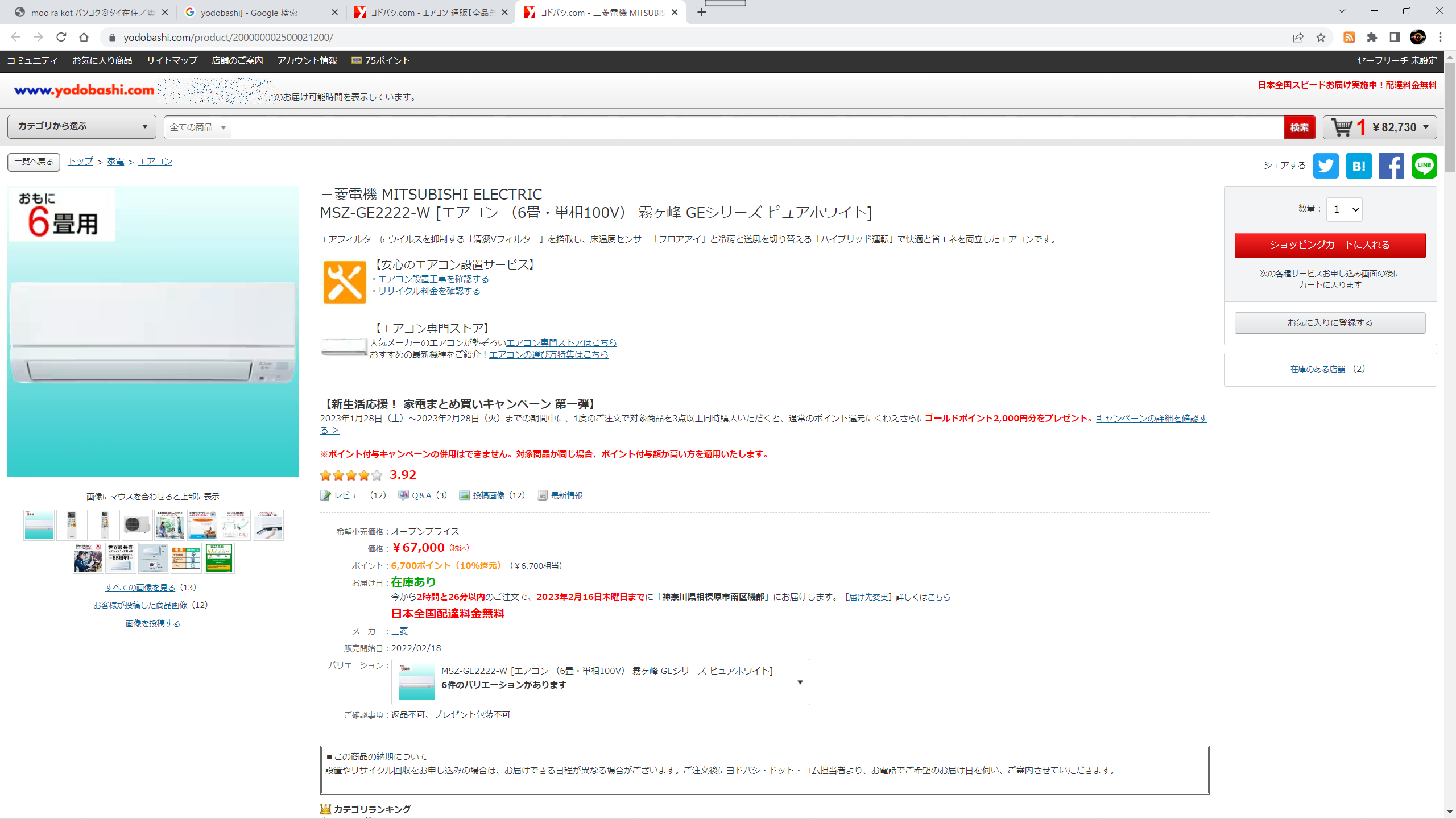1456x819 pixels.
Task: Click the share page icon in address bar
Action: point(1298,38)
